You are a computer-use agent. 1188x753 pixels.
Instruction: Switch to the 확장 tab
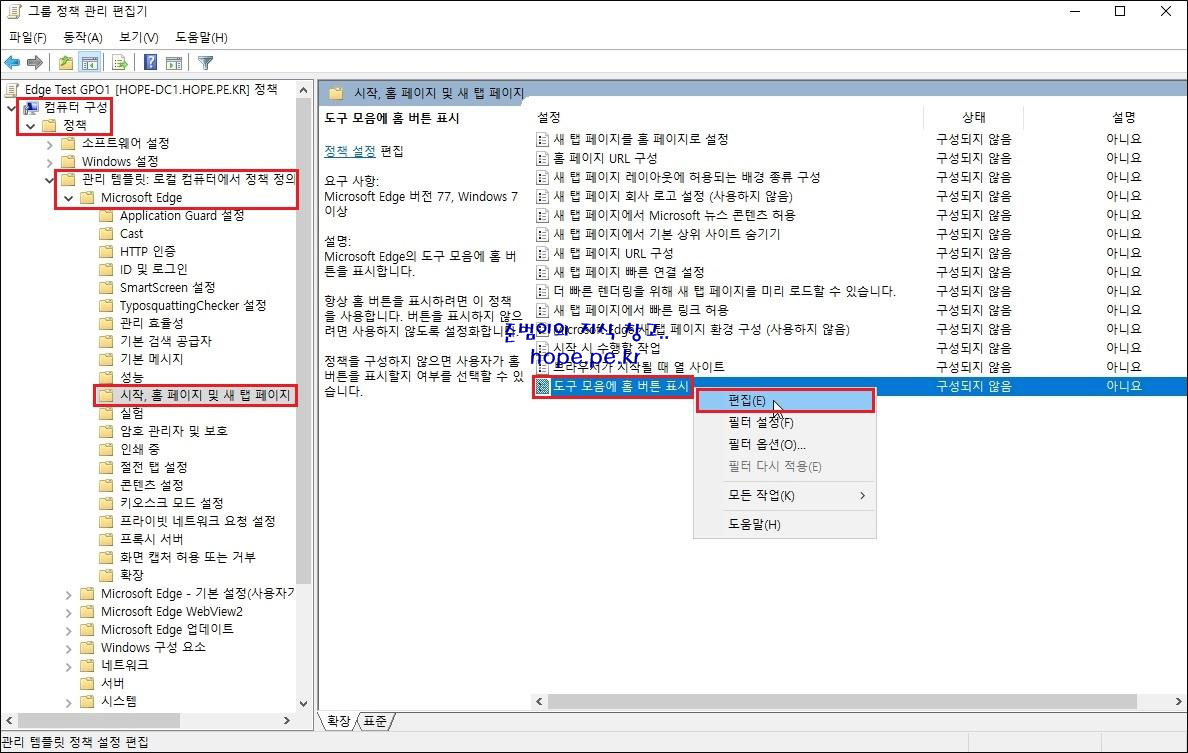(x=338, y=721)
